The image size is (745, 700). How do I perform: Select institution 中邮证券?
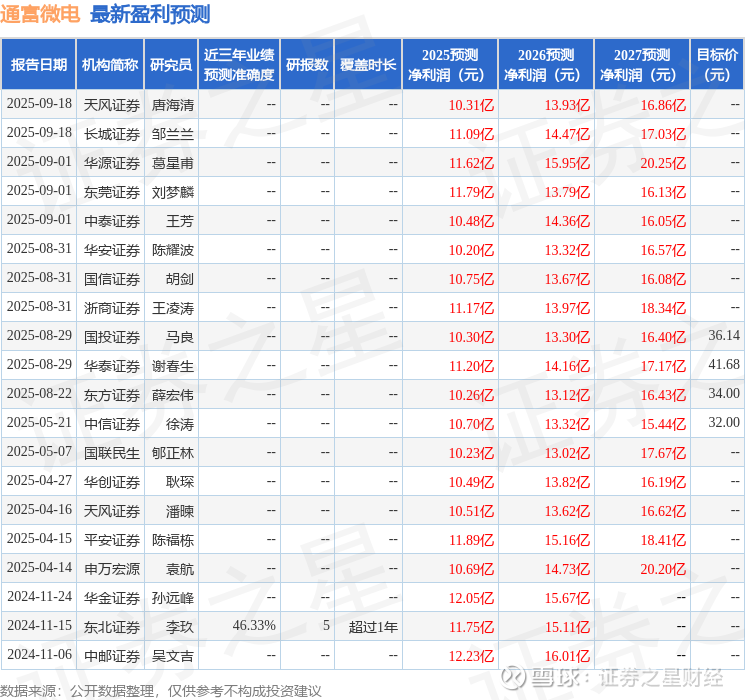tap(112, 656)
